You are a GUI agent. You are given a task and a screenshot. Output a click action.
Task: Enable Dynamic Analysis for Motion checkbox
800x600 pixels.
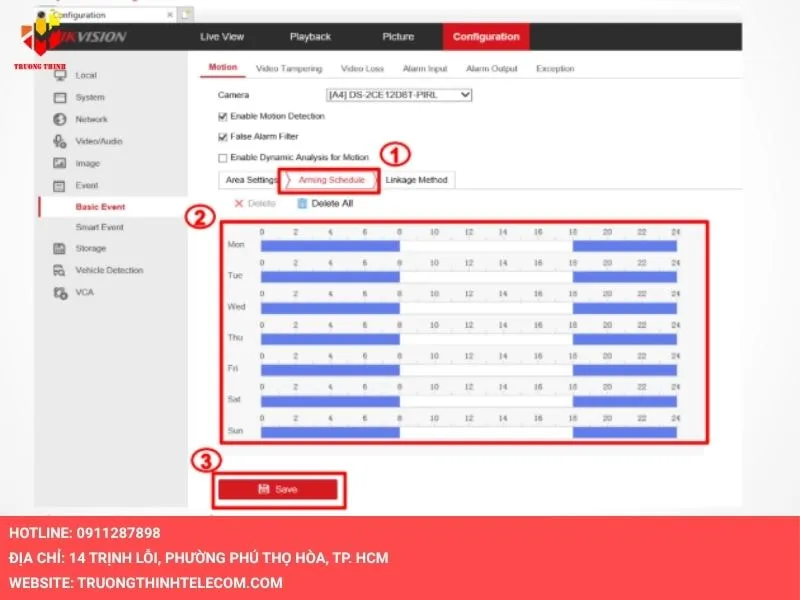[x=222, y=157]
